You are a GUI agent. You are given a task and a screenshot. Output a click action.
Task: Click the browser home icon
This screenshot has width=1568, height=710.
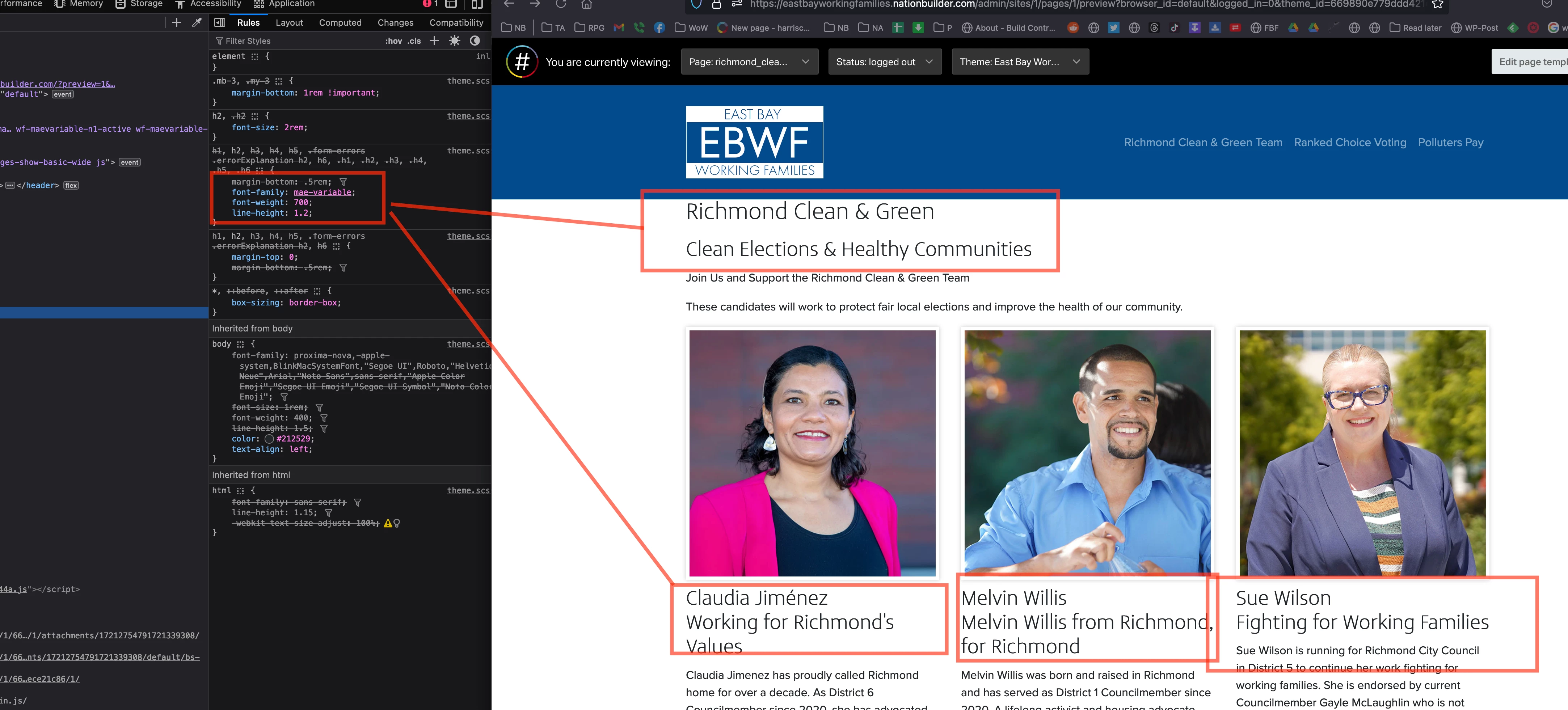tap(586, 4)
